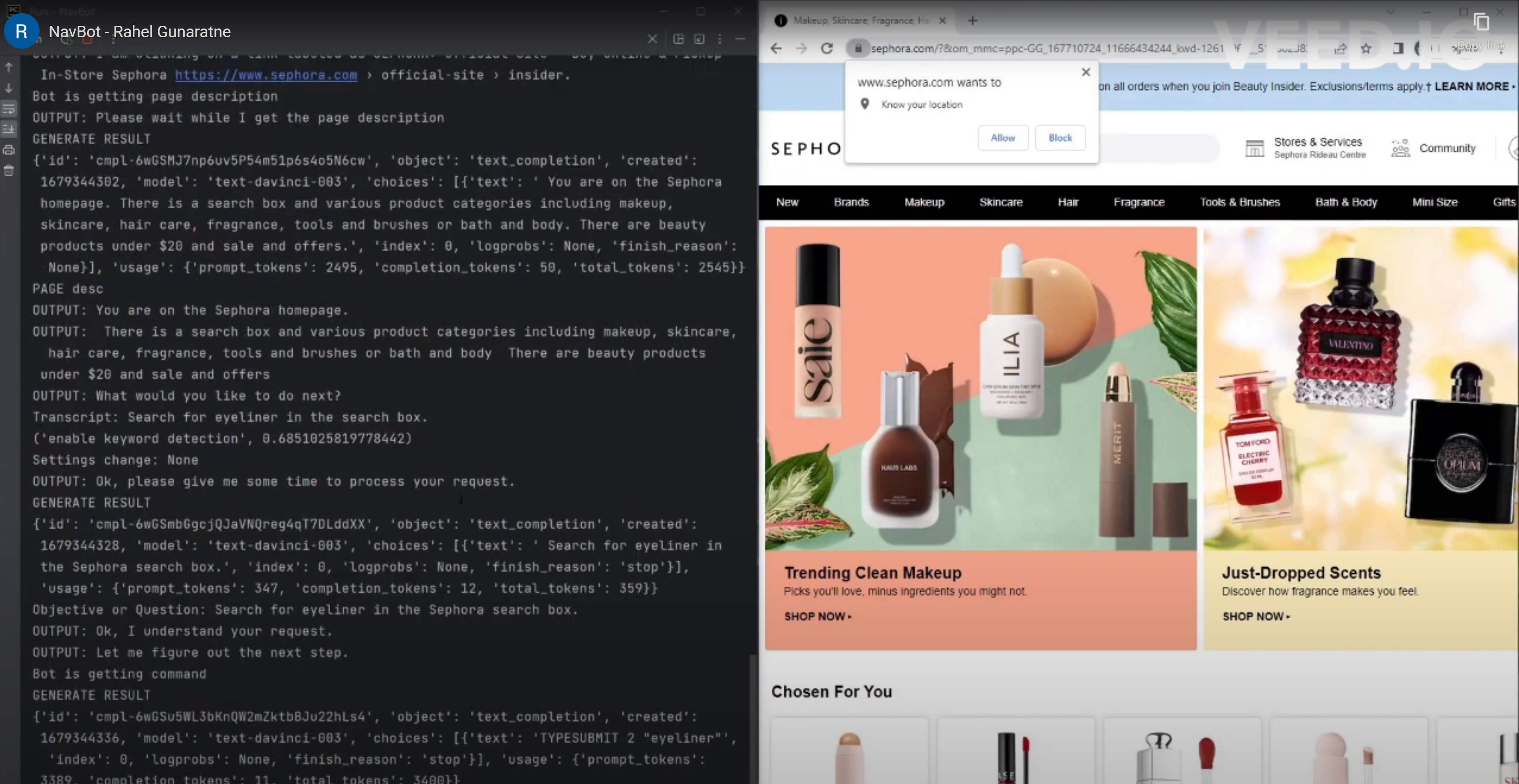The width and height of the screenshot is (1519, 784).
Task: Clear console with the trash icon
Action: tap(9, 170)
